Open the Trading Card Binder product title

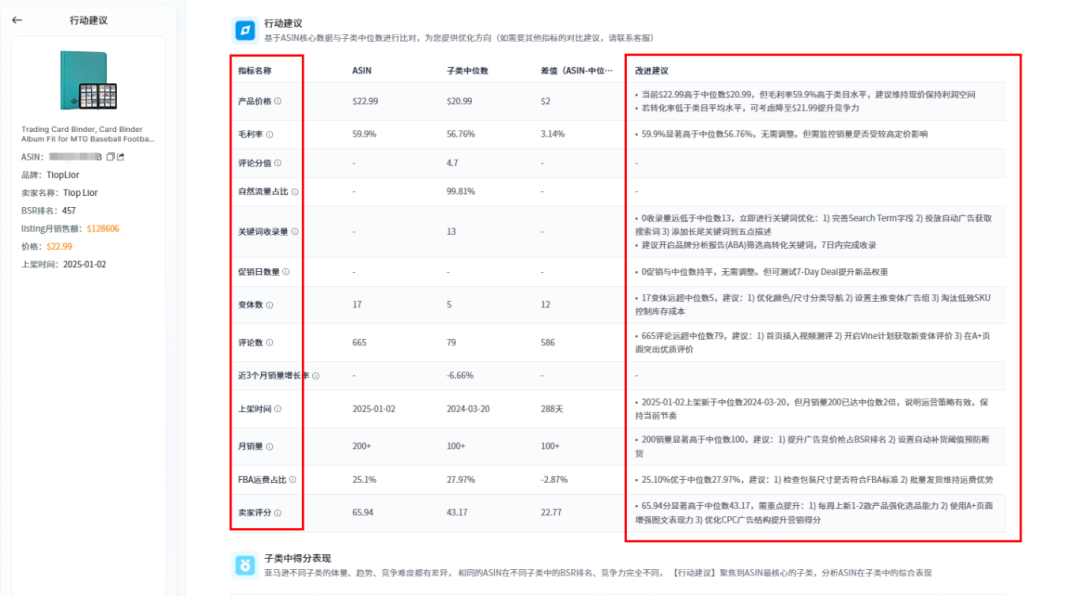(x=87, y=134)
